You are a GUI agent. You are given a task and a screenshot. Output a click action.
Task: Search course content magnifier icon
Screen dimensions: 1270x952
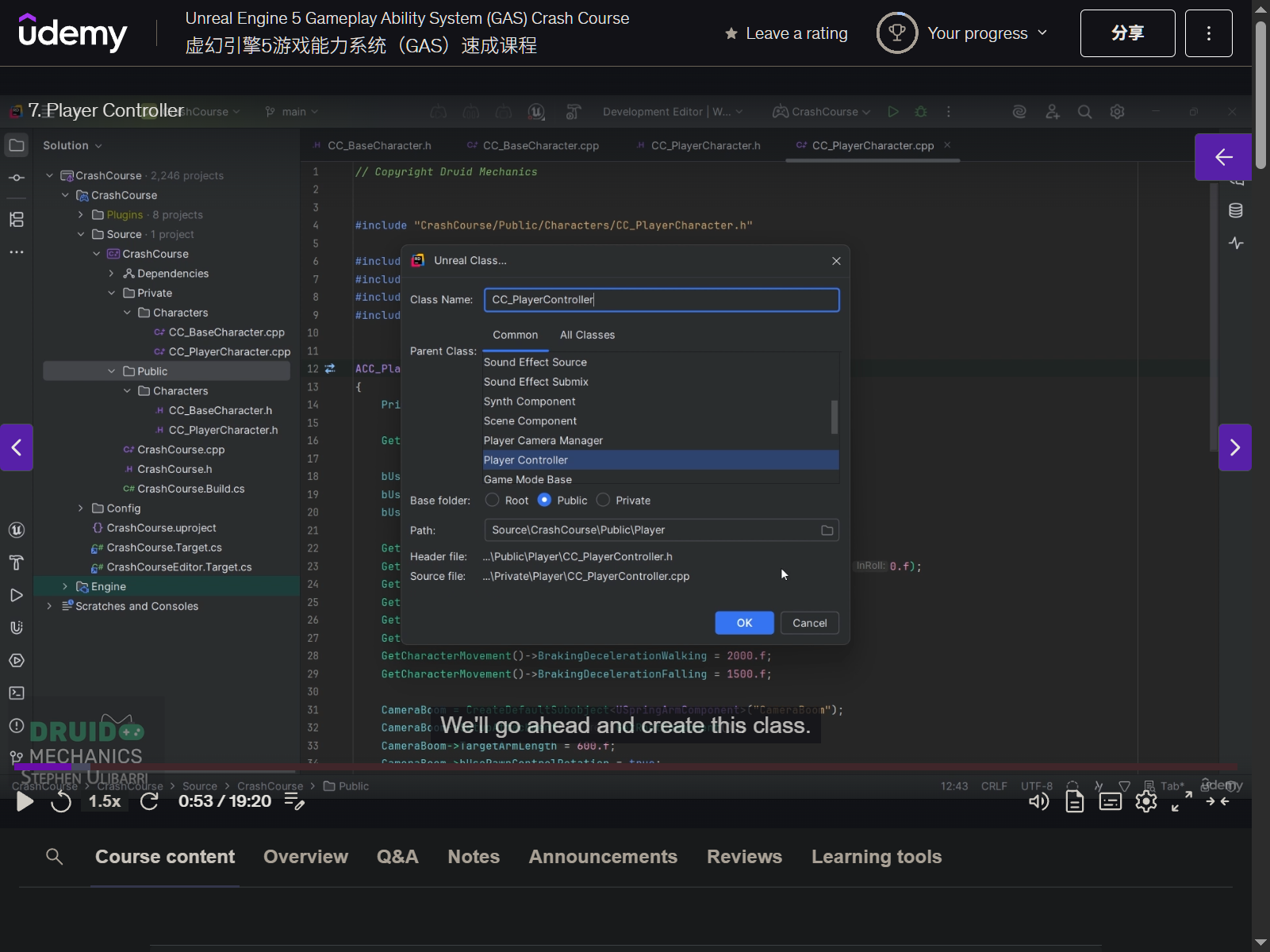(55, 857)
